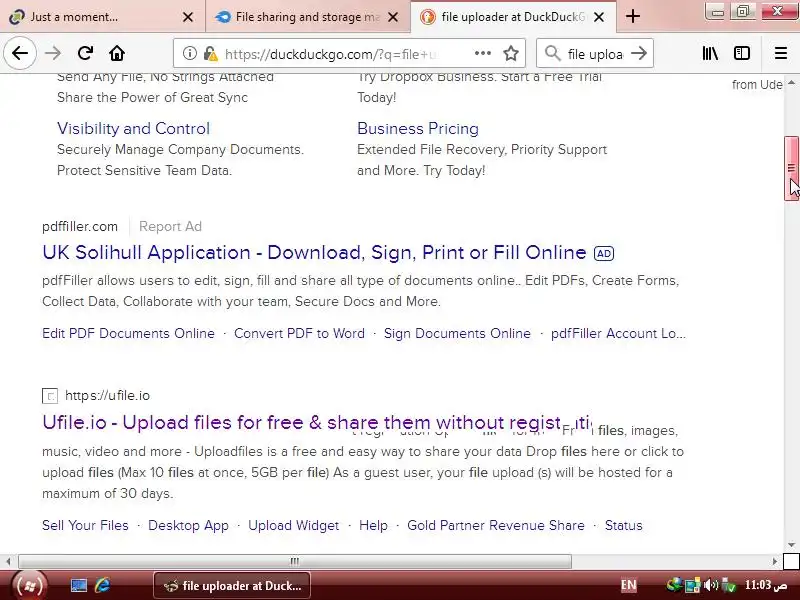The image size is (800, 600).
Task: Click the vertical scrollbar down arrow
Action: coord(791,545)
